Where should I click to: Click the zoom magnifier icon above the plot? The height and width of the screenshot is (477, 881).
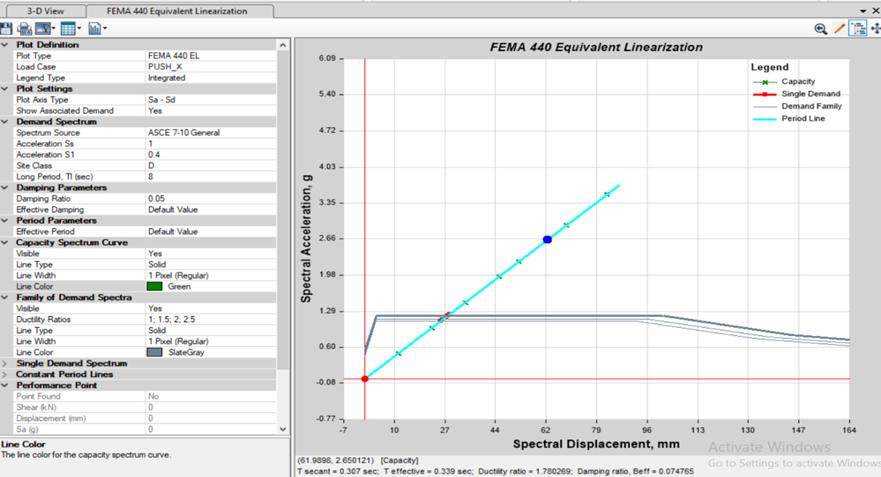click(x=820, y=29)
